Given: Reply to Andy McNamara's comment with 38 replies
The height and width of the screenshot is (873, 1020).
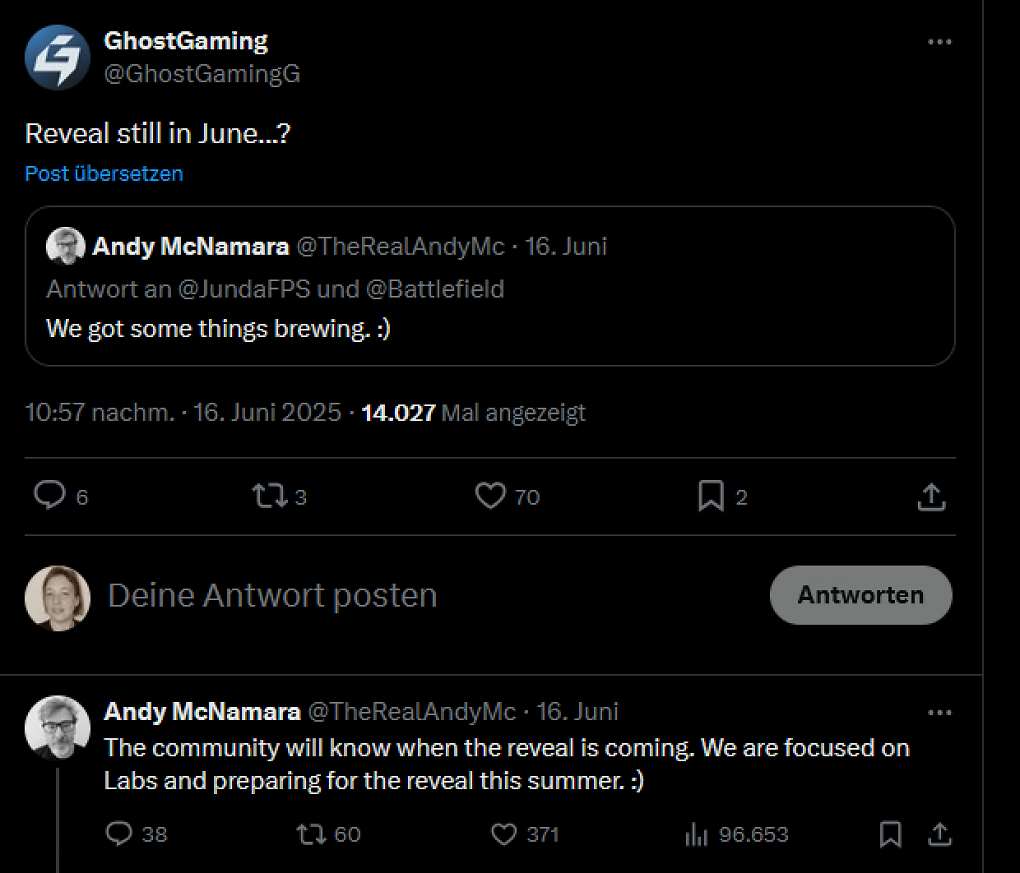Looking at the screenshot, I should [x=119, y=833].
